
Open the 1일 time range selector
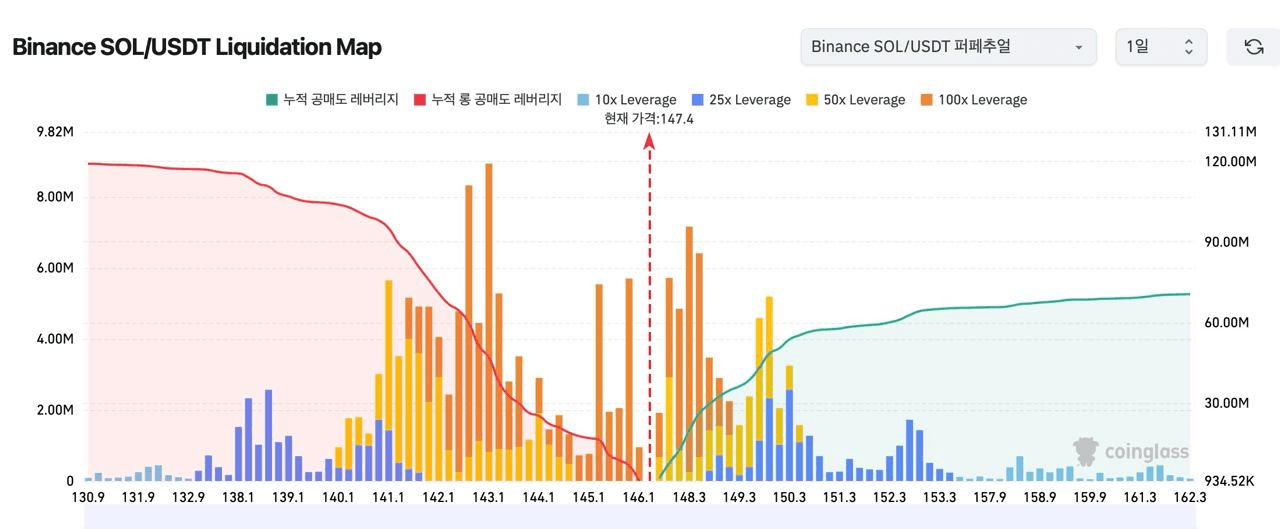[1161, 47]
